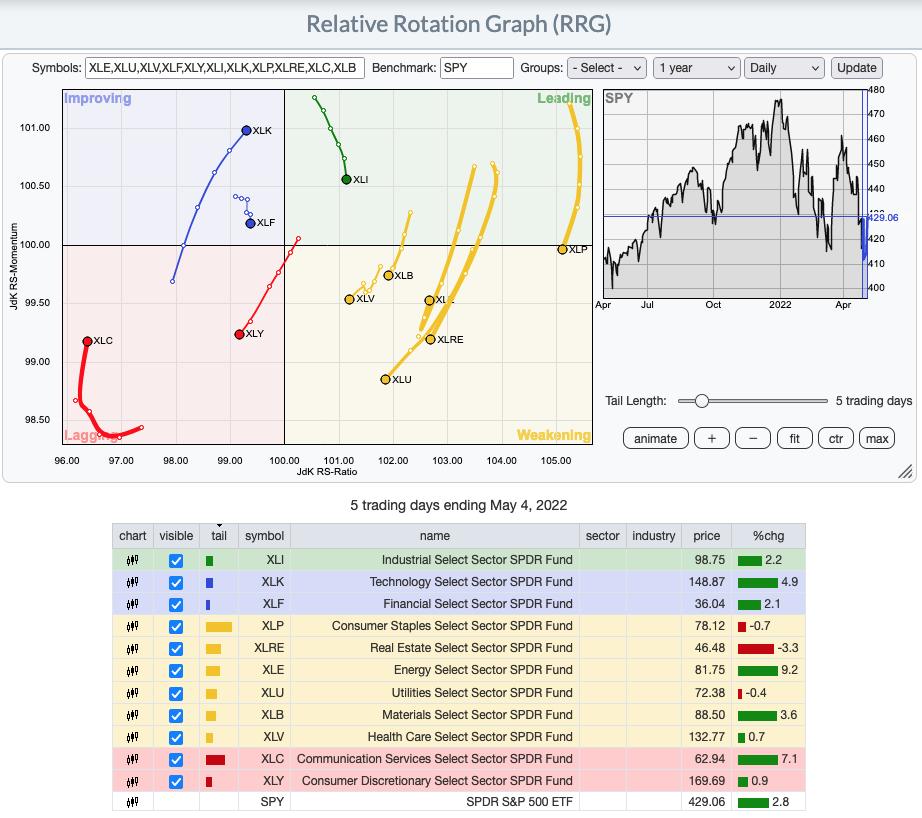Sort table by tail column
The height and width of the screenshot is (818, 922).
tap(219, 536)
